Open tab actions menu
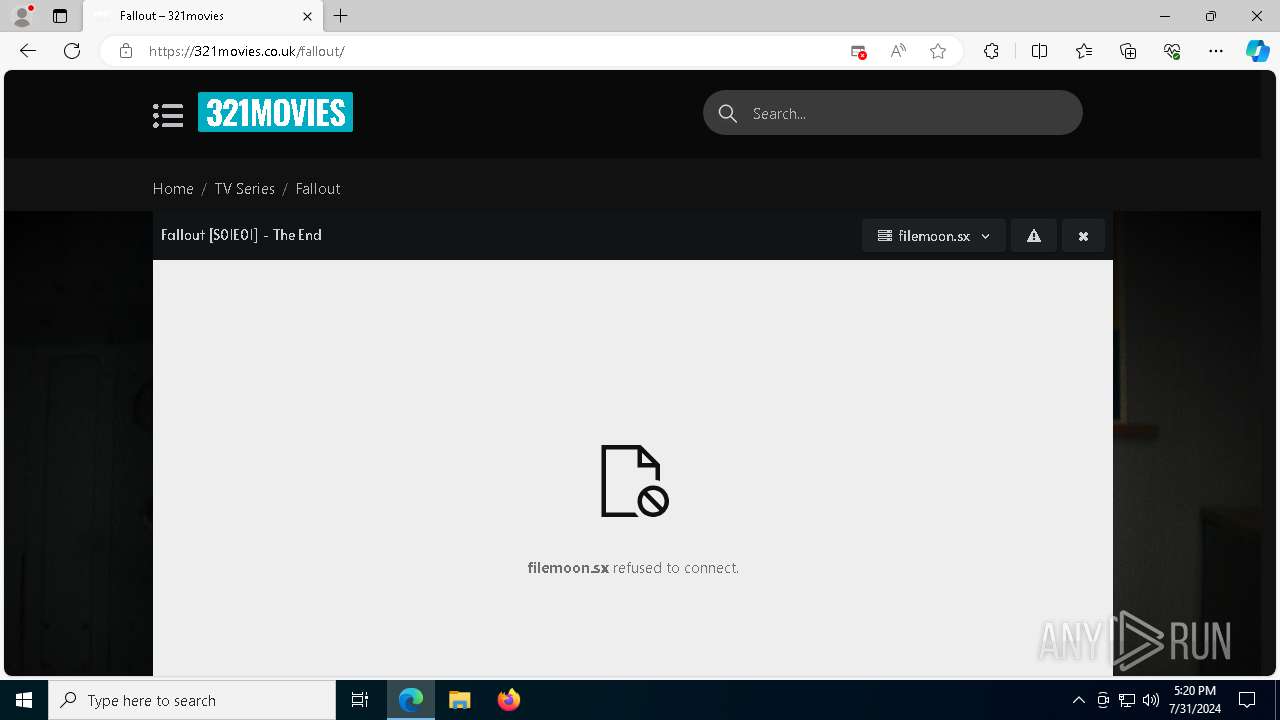1280x720 pixels. 60,16
